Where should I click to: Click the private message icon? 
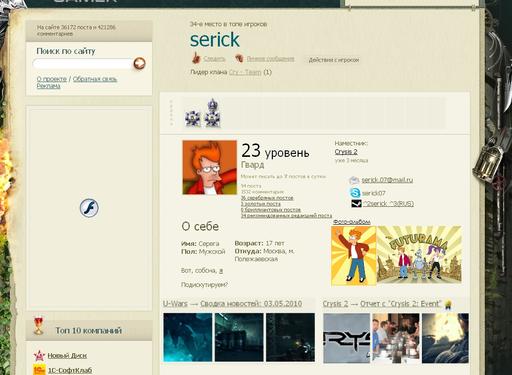(x=239, y=59)
